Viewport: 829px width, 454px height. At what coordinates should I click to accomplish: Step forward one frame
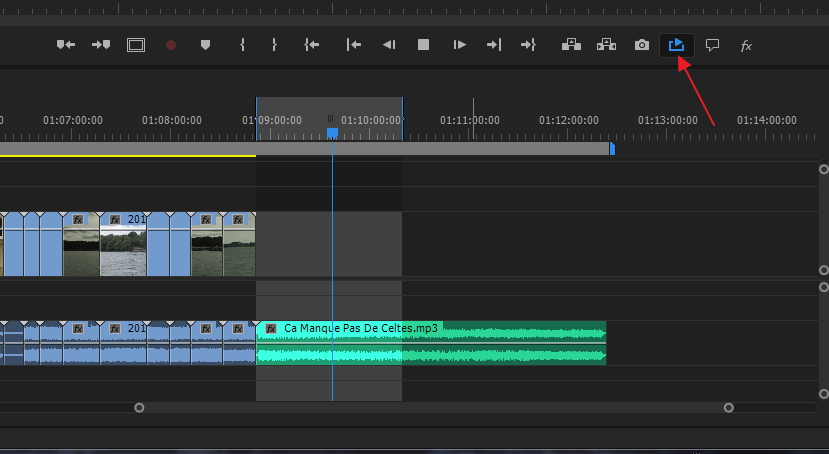pos(459,45)
